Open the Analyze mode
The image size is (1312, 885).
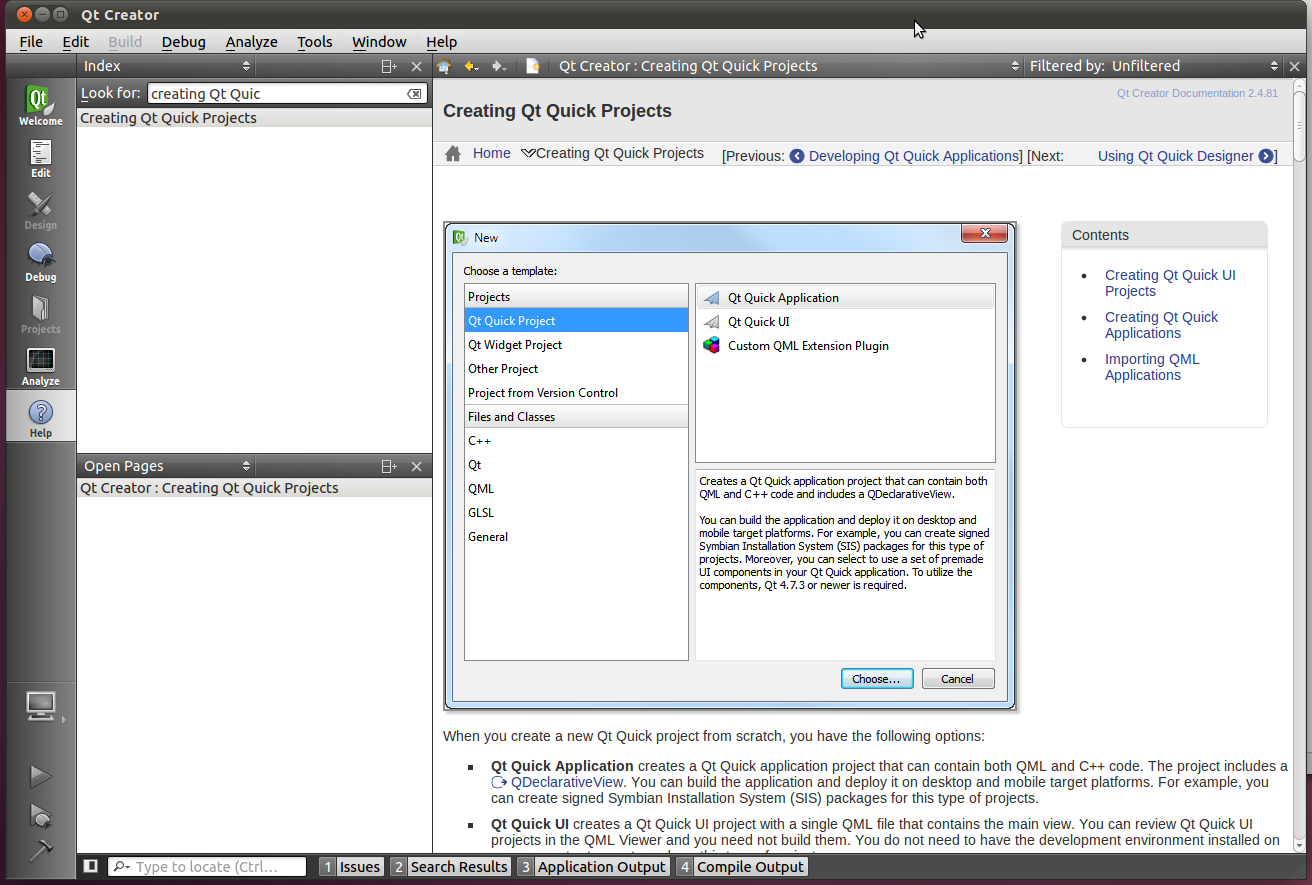coord(40,366)
